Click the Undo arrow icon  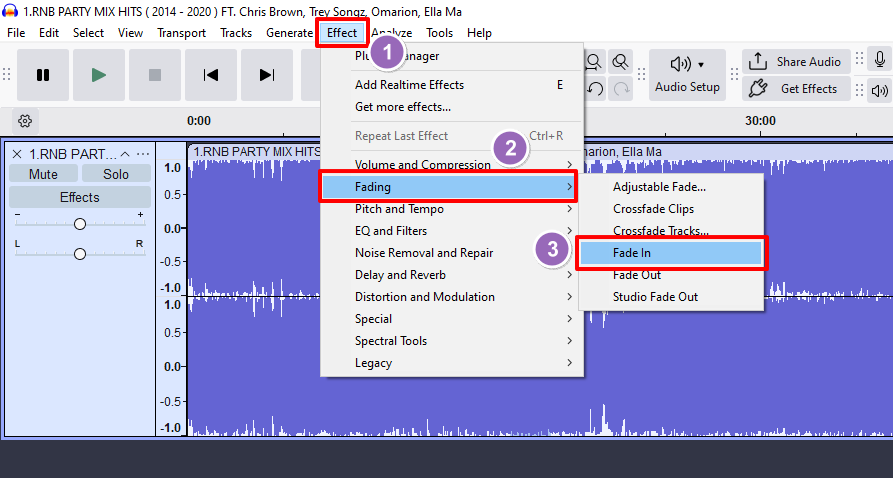[x=595, y=88]
